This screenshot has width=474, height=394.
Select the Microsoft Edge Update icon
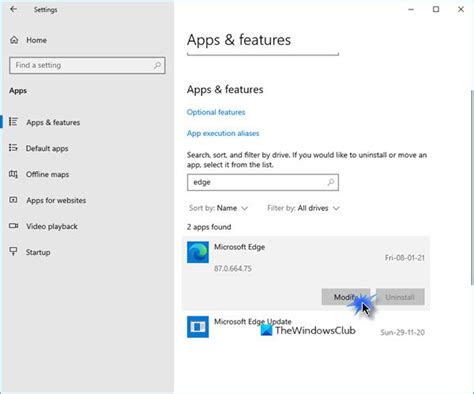[x=198, y=327]
